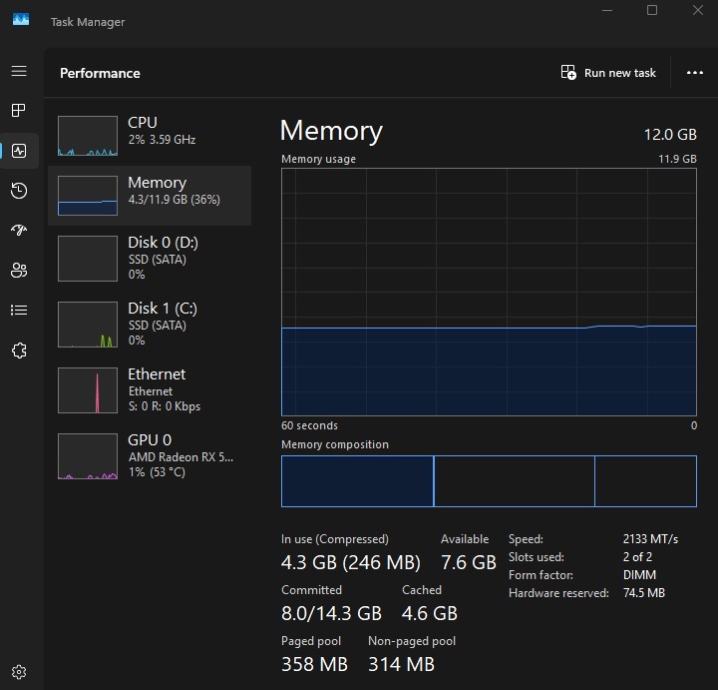The width and height of the screenshot is (718, 690).
Task: Click the Memory composition bar
Action: click(488, 481)
